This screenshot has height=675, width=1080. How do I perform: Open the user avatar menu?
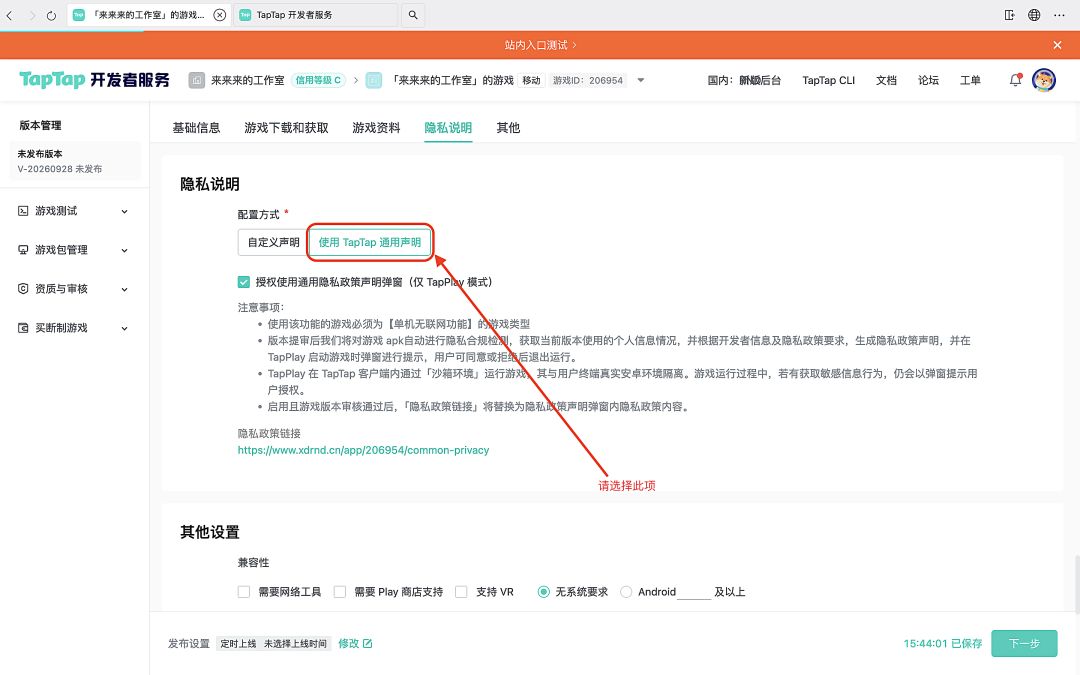1044,80
